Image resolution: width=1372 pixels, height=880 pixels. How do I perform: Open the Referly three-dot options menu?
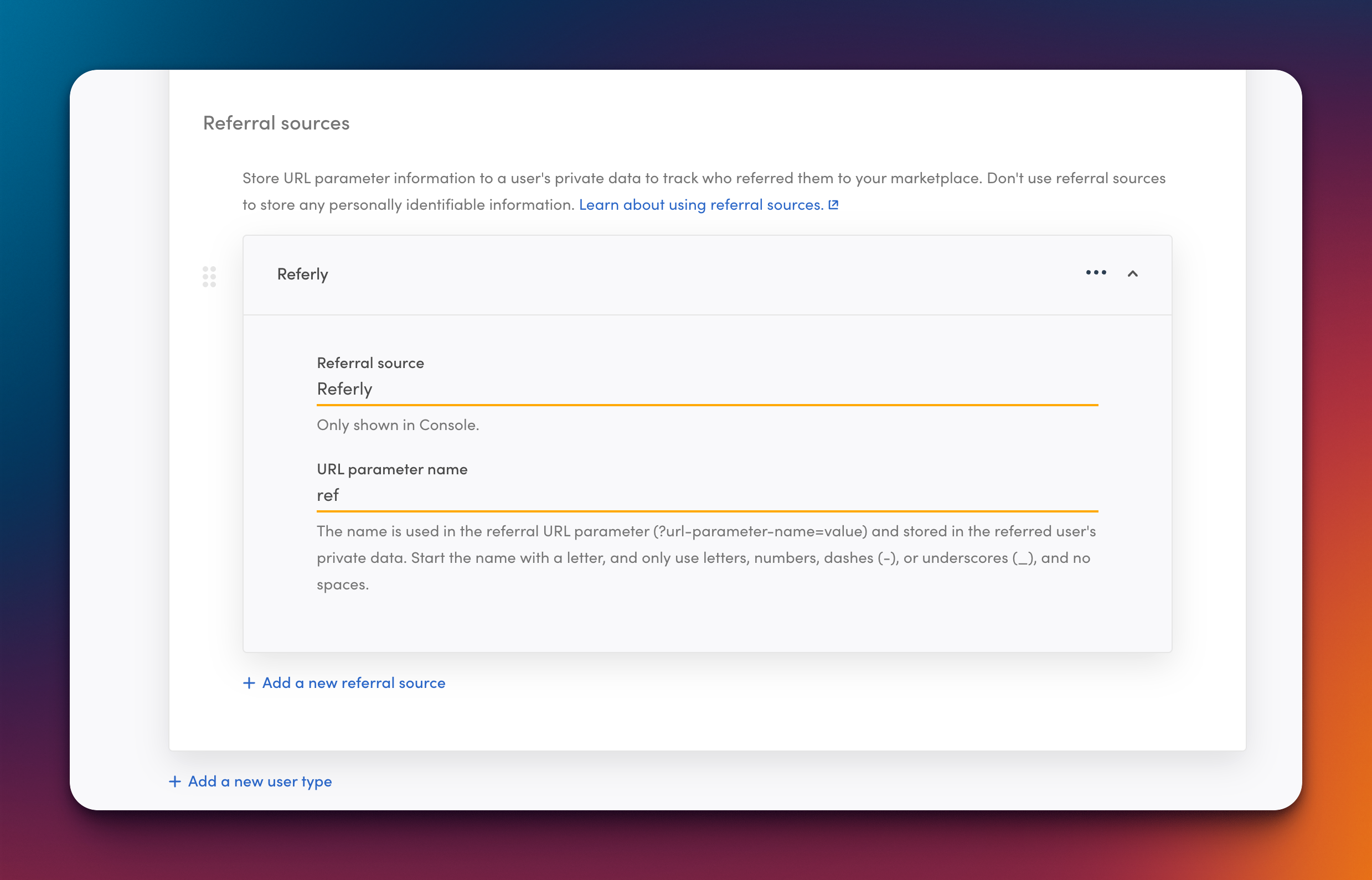[x=1096, y=273]
